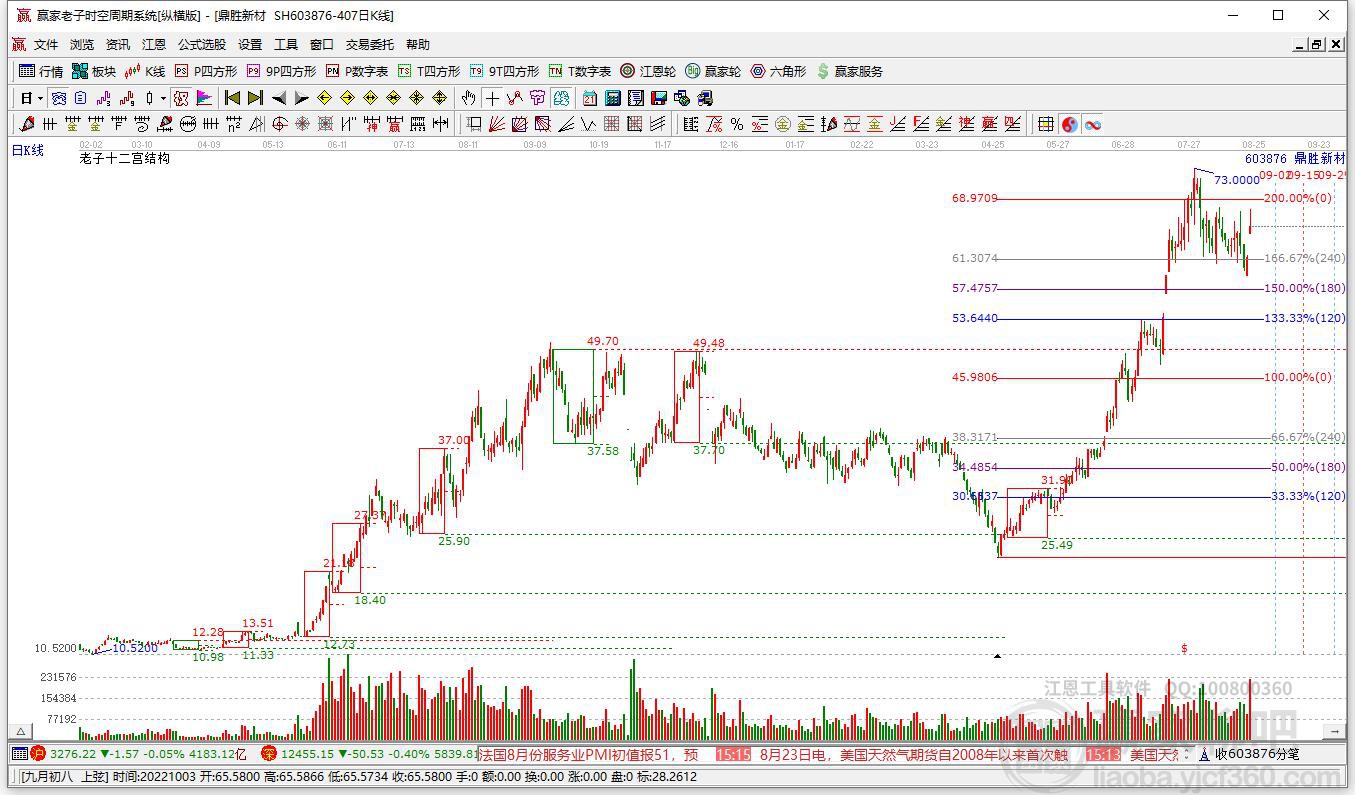Viewport: 1355px width, 795px height.
Task: Open the 公式选股 menu
Action: (202, 45)
